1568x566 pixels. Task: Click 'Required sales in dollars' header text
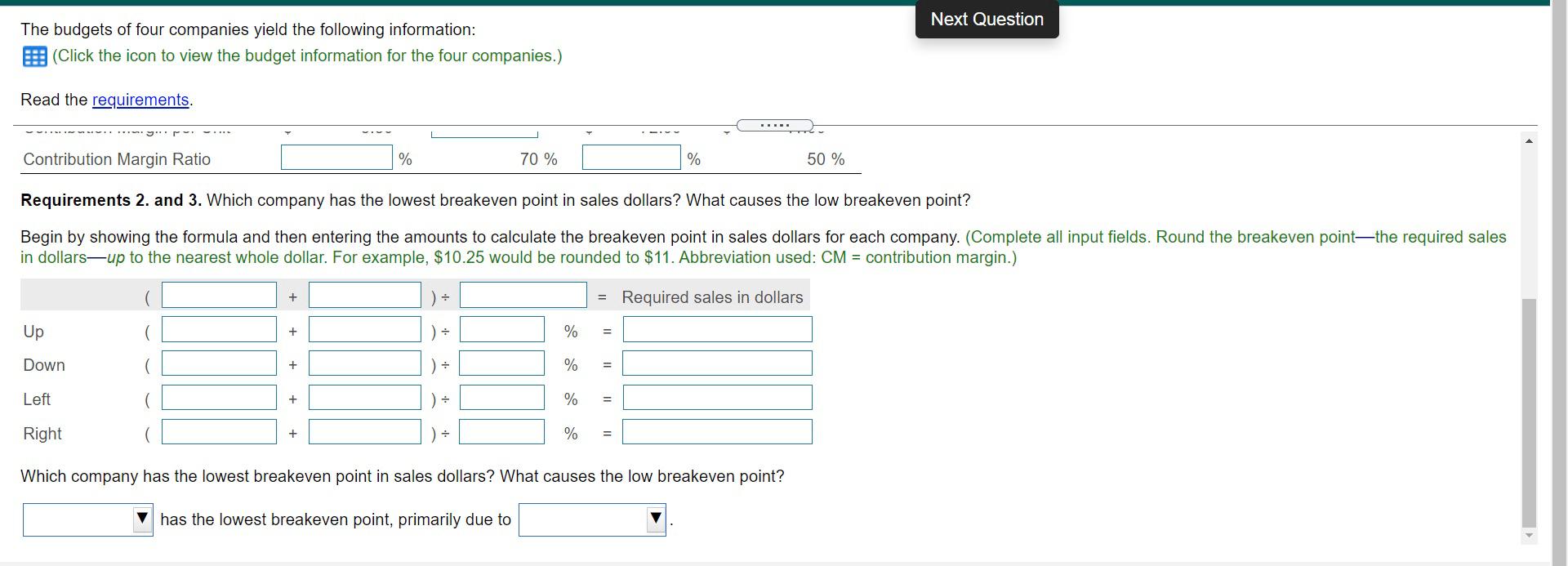pyautogui.click(x=712, y=297)
